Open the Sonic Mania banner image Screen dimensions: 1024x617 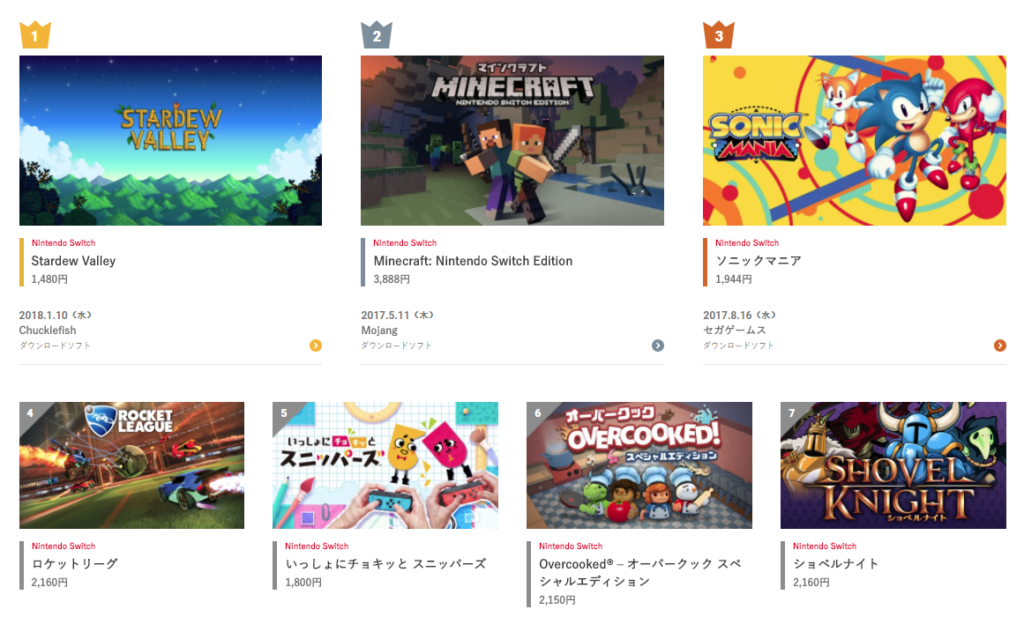[x=854, y=140]
